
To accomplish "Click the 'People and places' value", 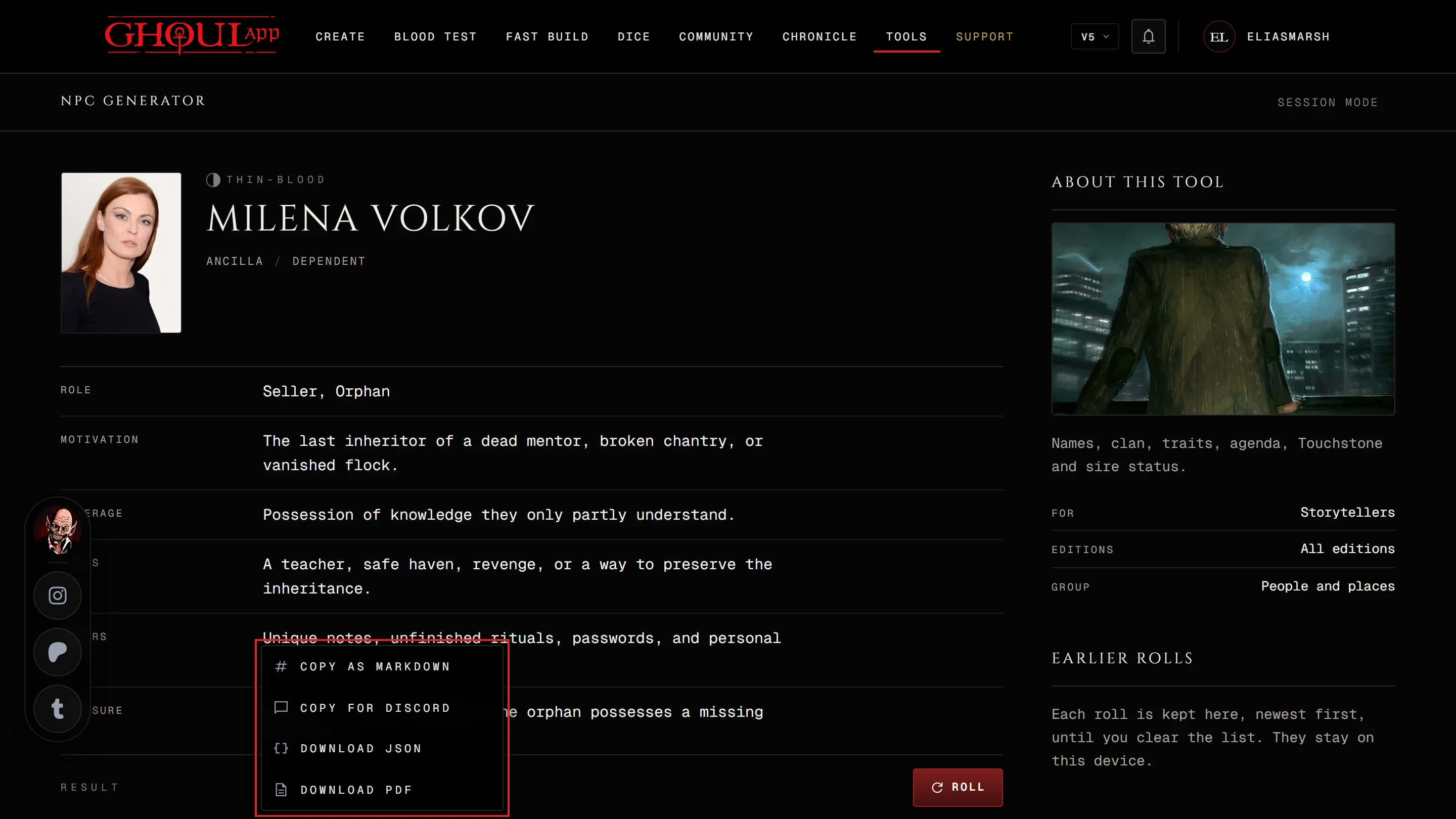I will 1328,586.
